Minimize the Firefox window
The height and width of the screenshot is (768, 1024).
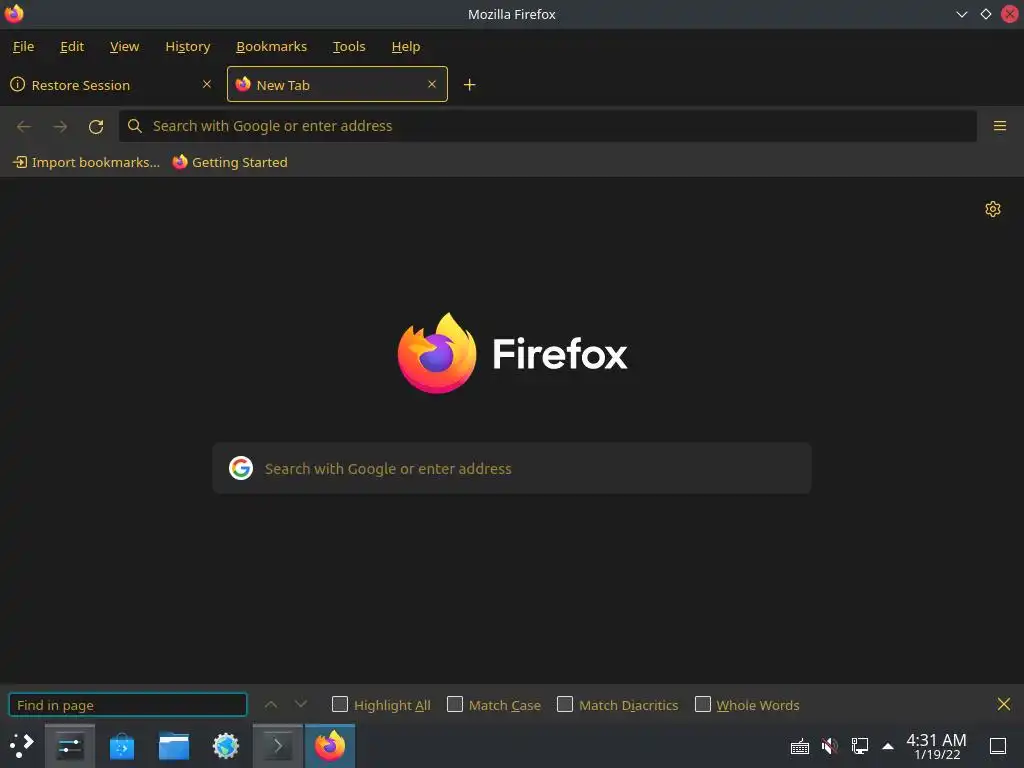click(x=961, y=14)
